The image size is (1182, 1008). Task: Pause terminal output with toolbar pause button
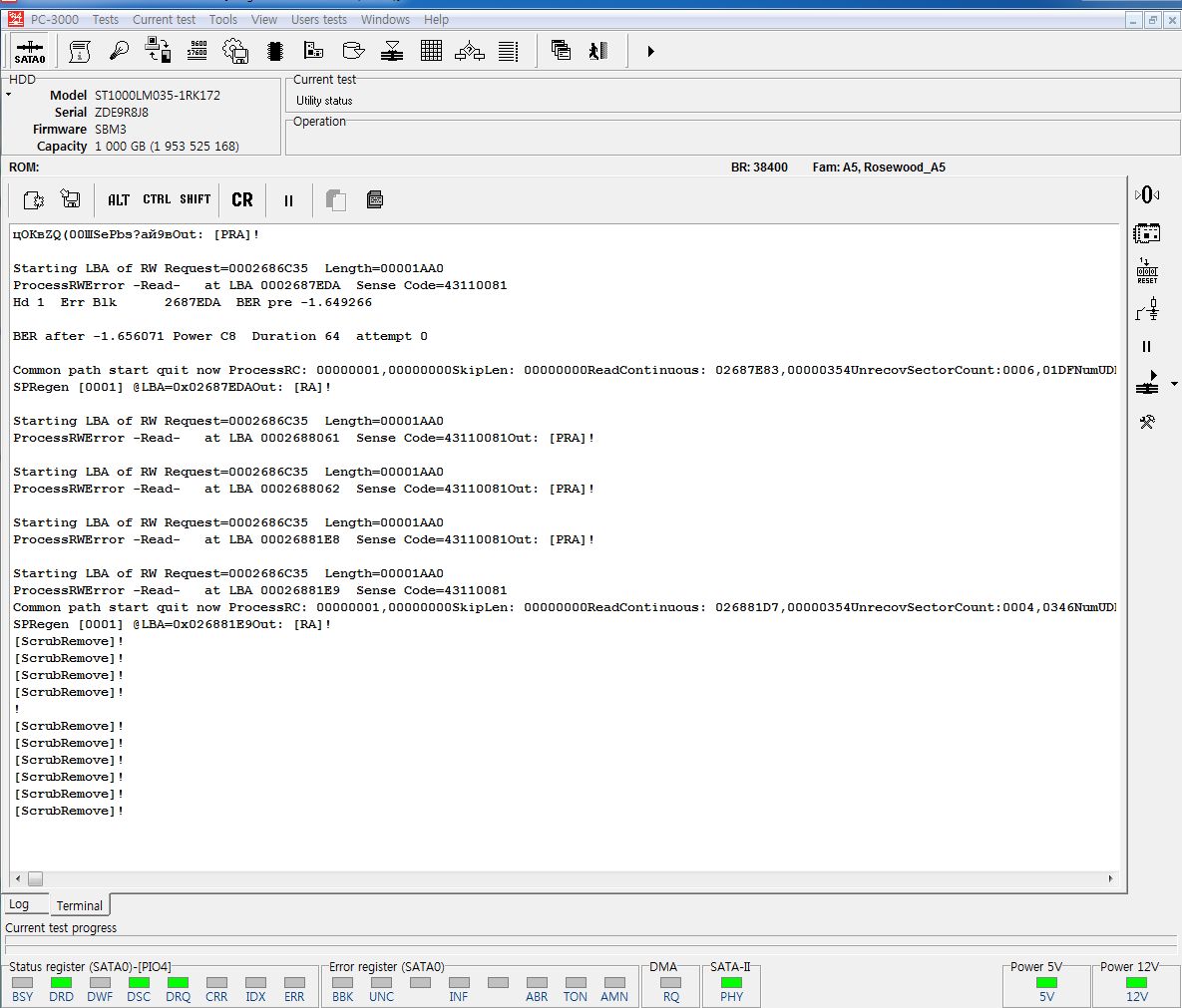pyautogui.click(x=288, y=200)
